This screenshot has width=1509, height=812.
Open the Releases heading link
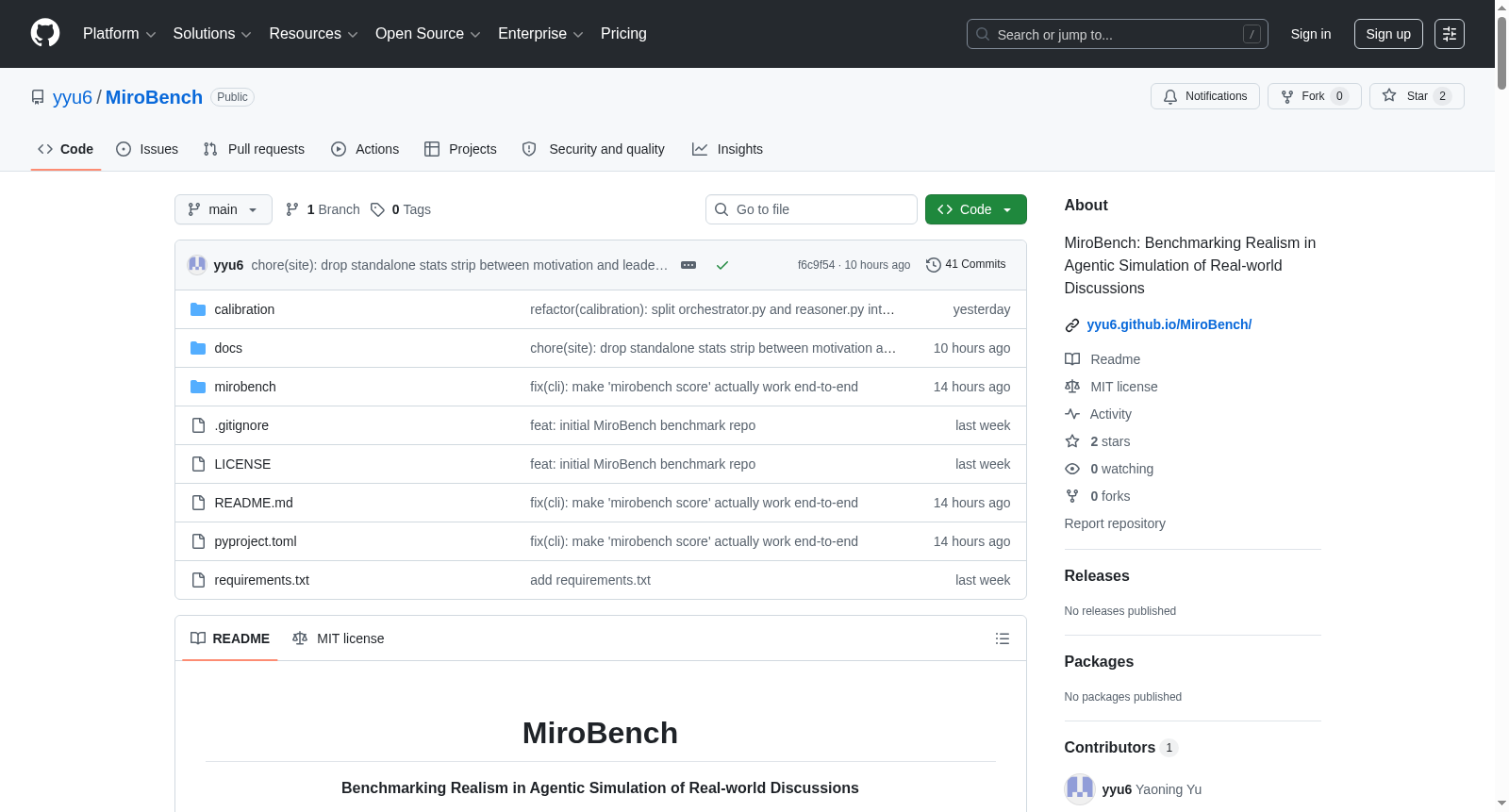(1097, 576)
